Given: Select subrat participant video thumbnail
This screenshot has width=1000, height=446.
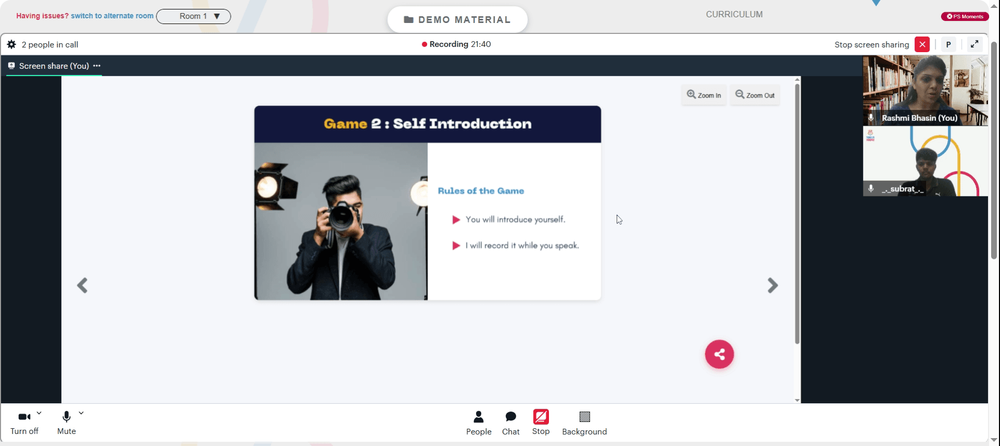Looking at the screenshot, I should 925,161.
